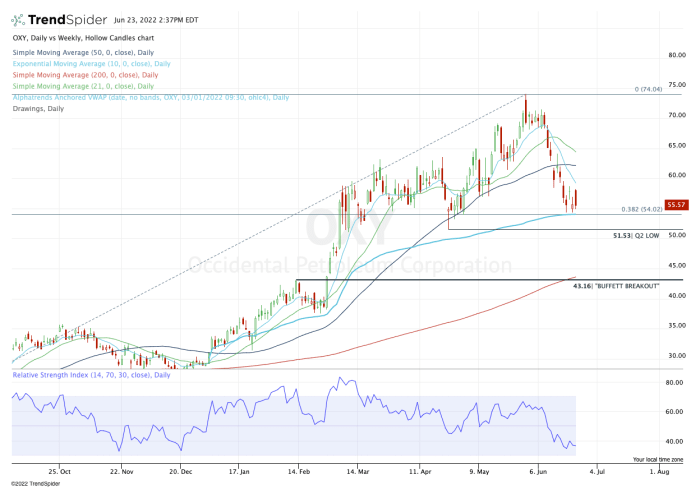
Task: Click the Alphatrends Anchored VWAP legend entry
Action: [150, 97]
